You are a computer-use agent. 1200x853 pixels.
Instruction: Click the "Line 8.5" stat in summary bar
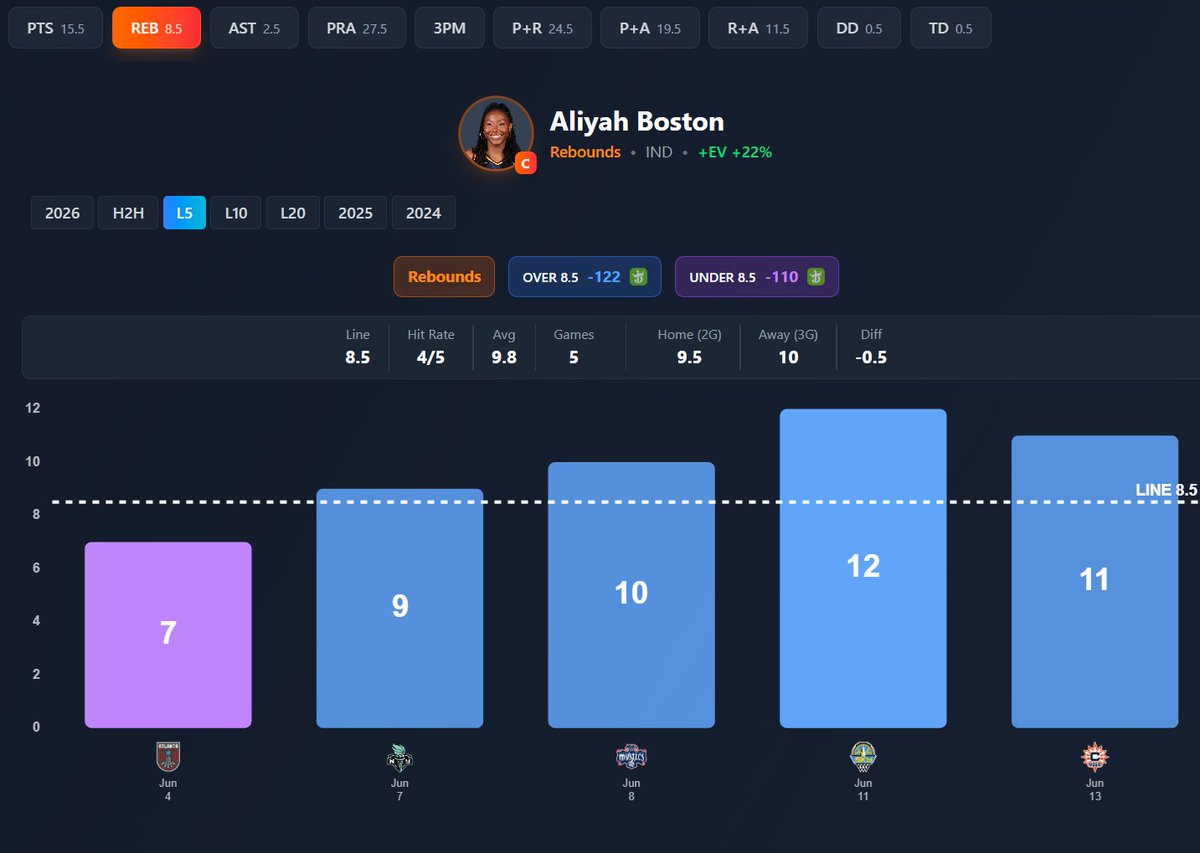[x=358, y=346]
